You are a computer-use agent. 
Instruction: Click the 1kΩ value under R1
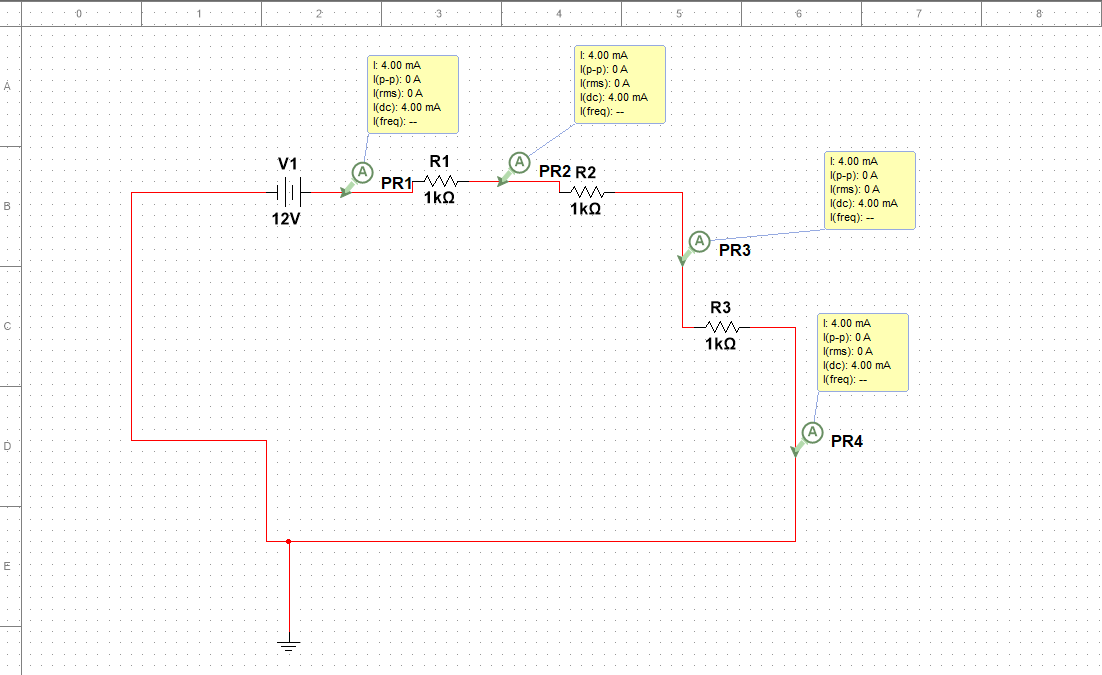click(x=439, y=198)
